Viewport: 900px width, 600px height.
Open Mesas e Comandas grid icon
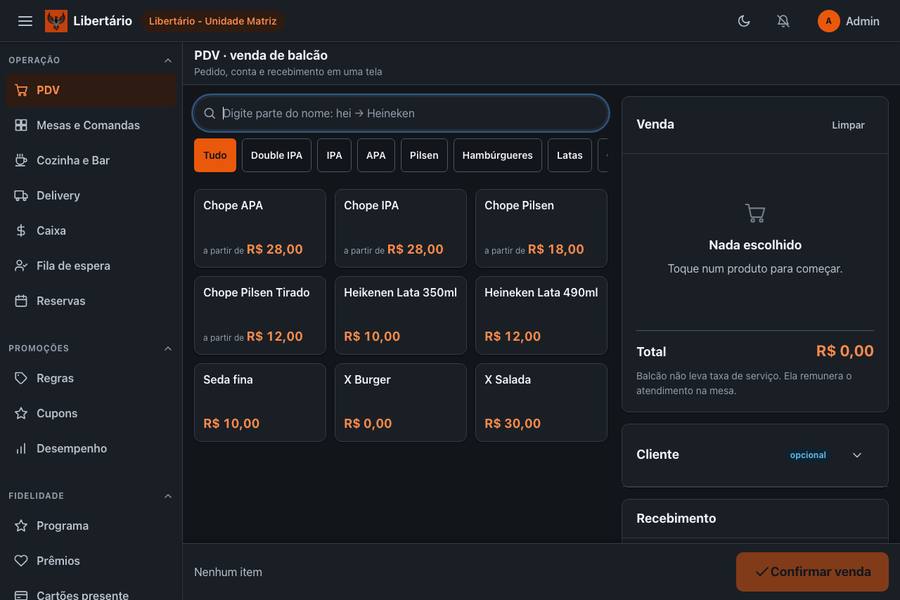[x=21, y=125]
